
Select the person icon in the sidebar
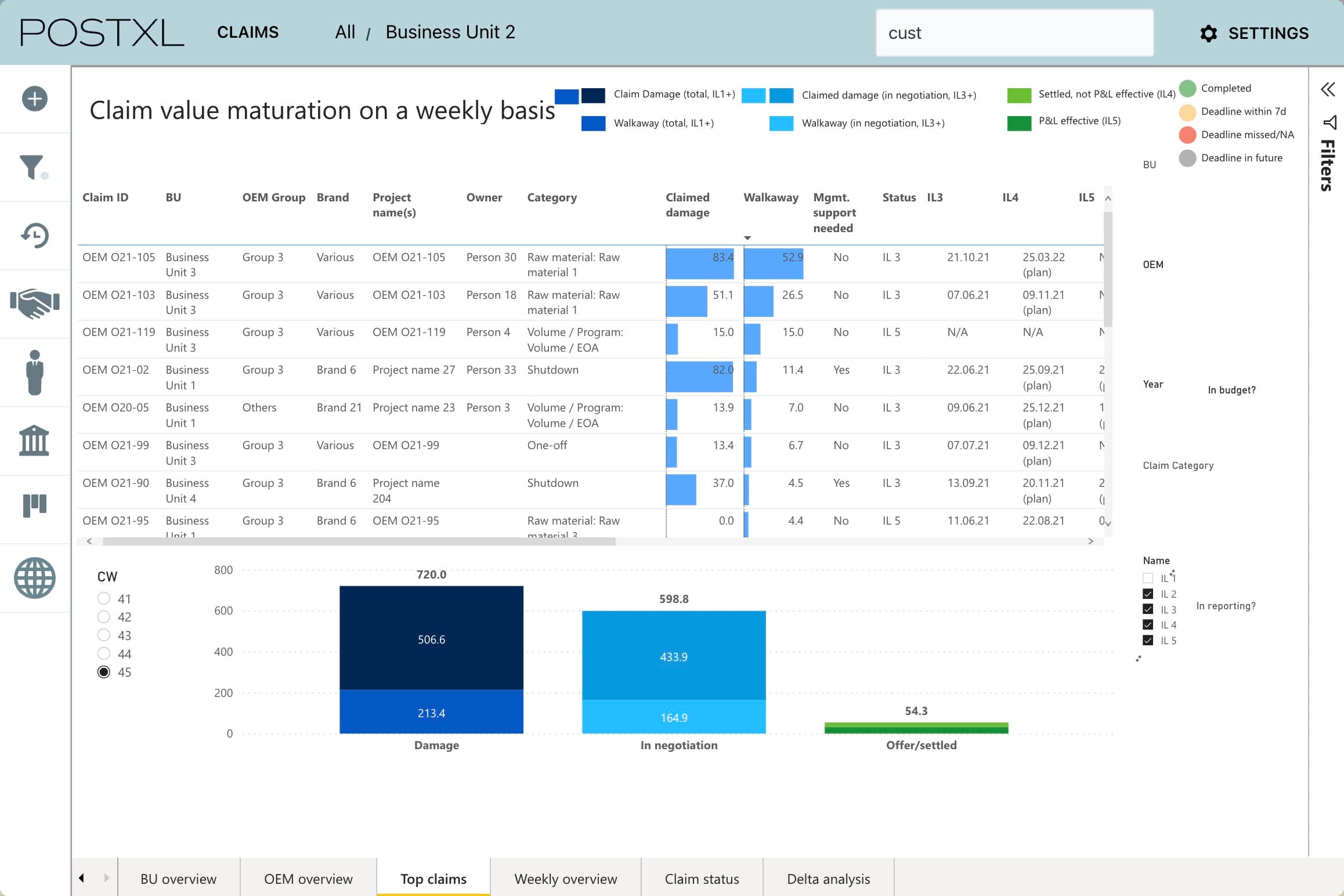35,372
